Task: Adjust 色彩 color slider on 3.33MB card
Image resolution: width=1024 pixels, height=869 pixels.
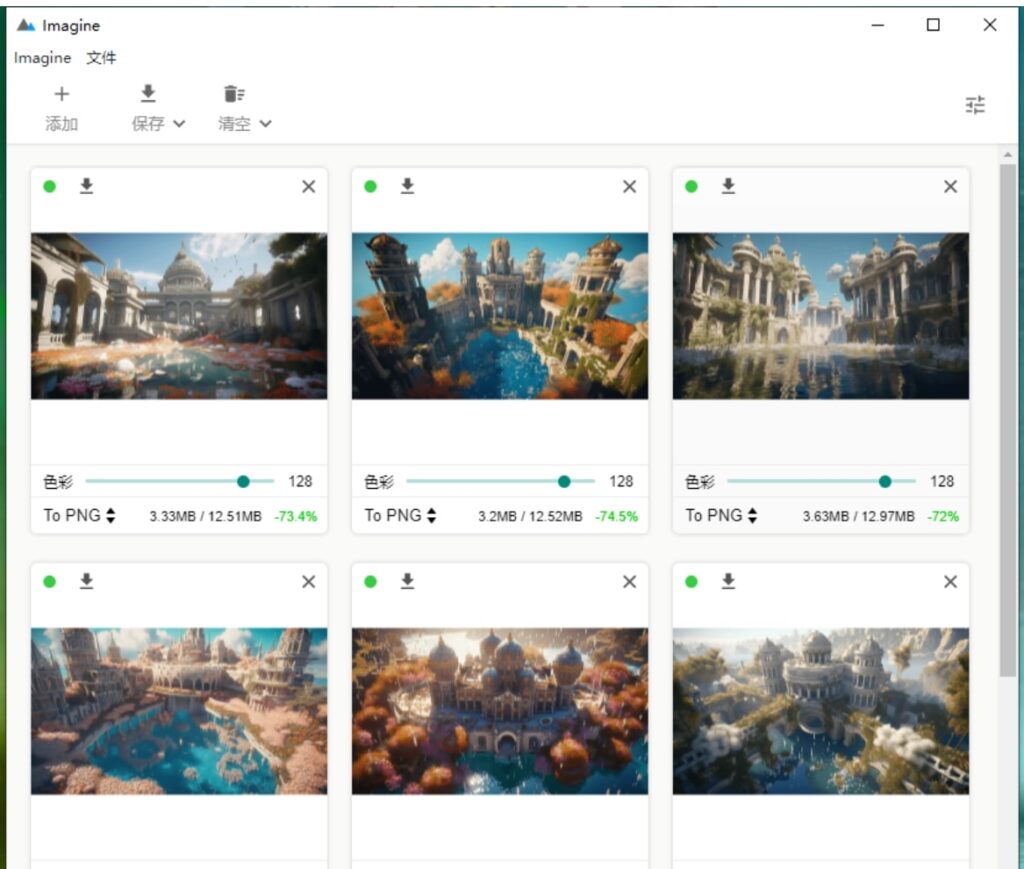Action: (180, 481)
